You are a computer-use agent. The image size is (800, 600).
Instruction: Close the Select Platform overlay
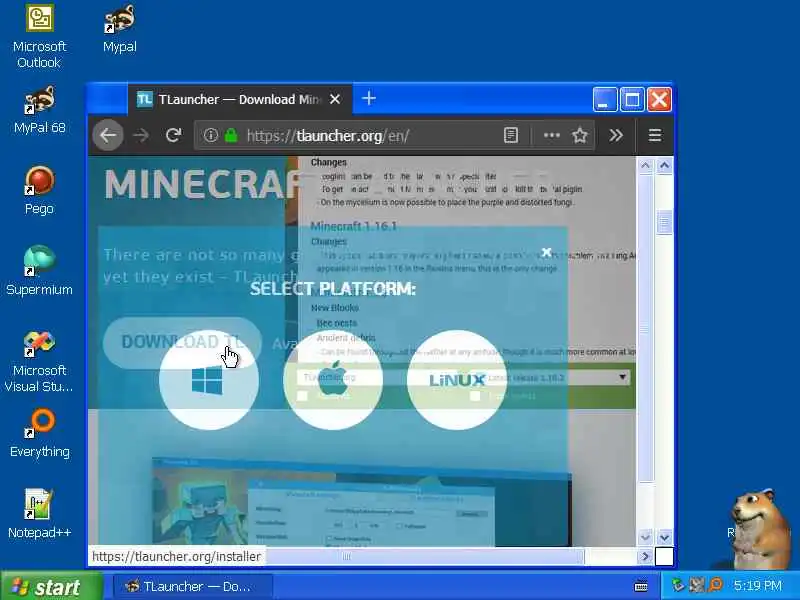pos(546,252)
